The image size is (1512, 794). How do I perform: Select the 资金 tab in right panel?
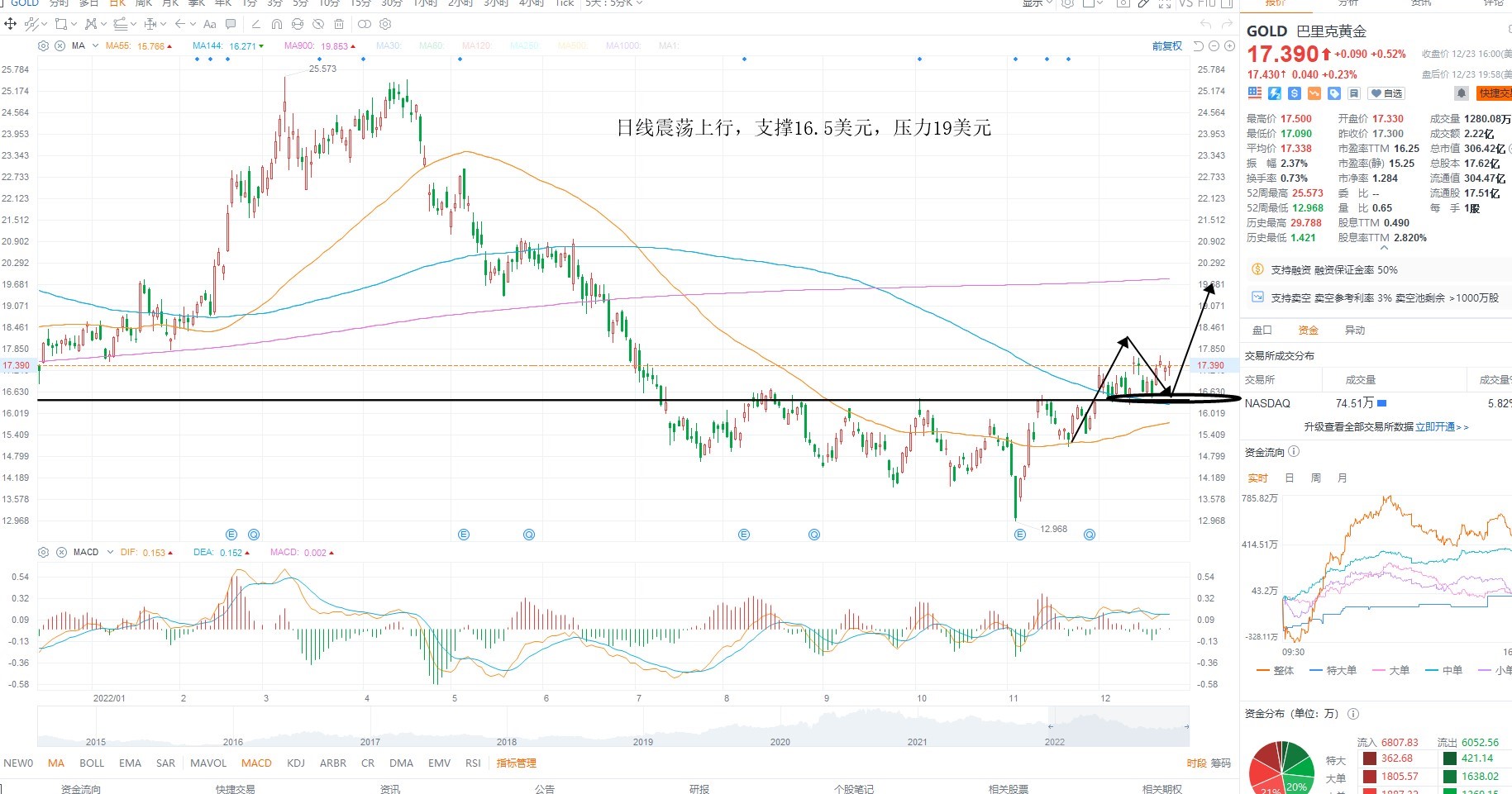pyautogui.click(x=1309, y=330)
